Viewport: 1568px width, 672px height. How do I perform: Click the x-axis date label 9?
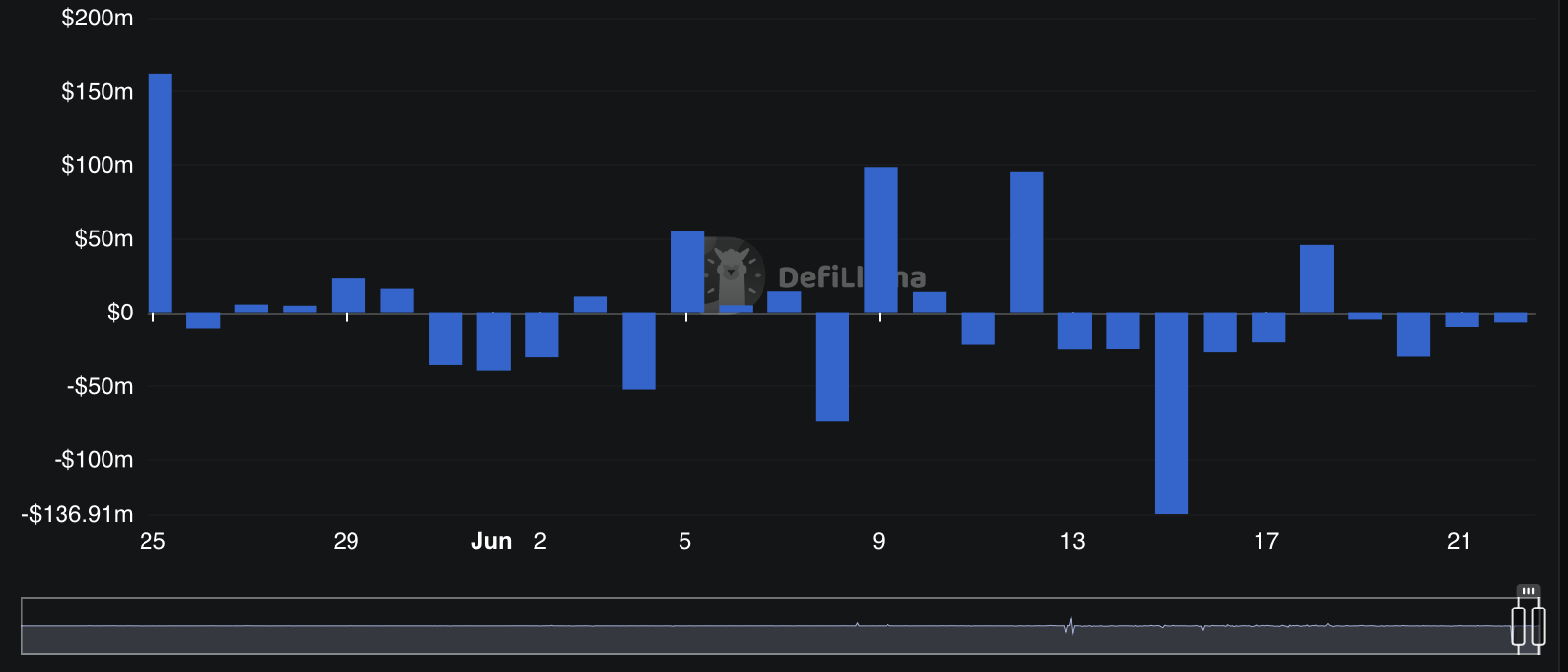coord(879,541)
